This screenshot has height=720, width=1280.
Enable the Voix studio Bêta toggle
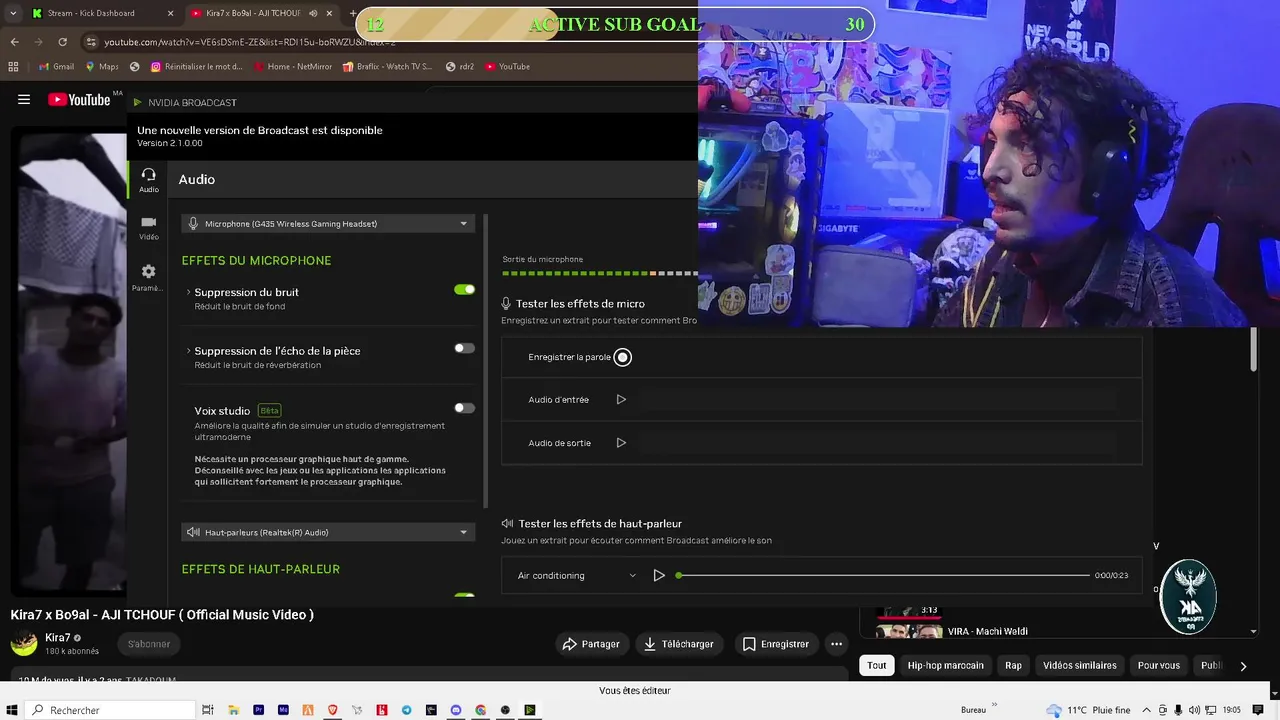click(x=464, y=408)
